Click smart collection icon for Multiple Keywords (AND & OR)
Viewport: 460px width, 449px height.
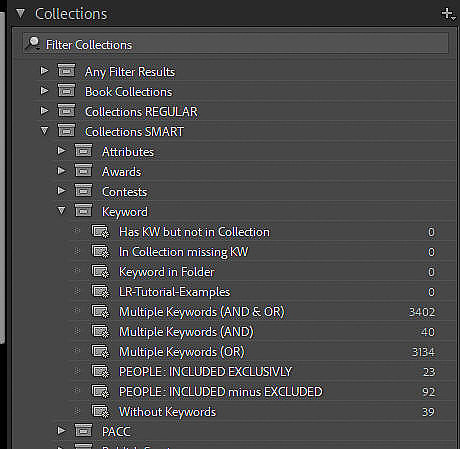(x=101, y=312)
